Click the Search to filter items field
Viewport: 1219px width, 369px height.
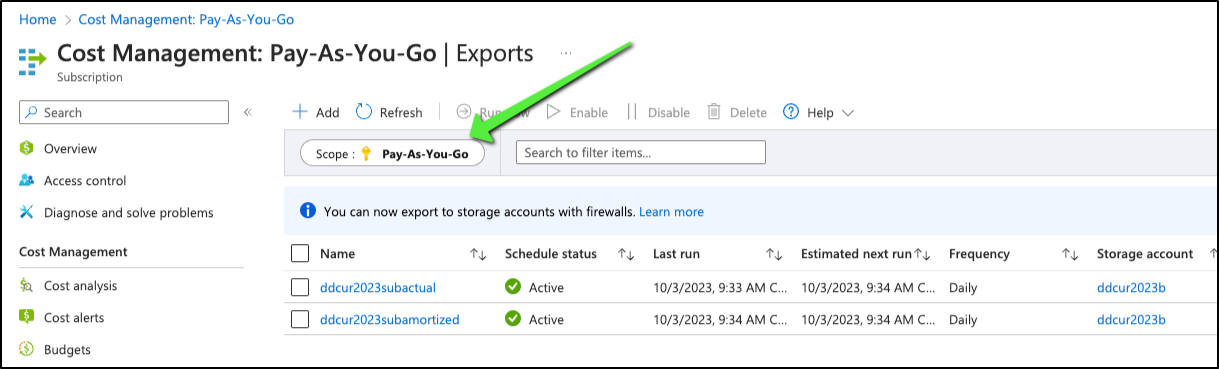pyautogui.click(x=640, y=153)
